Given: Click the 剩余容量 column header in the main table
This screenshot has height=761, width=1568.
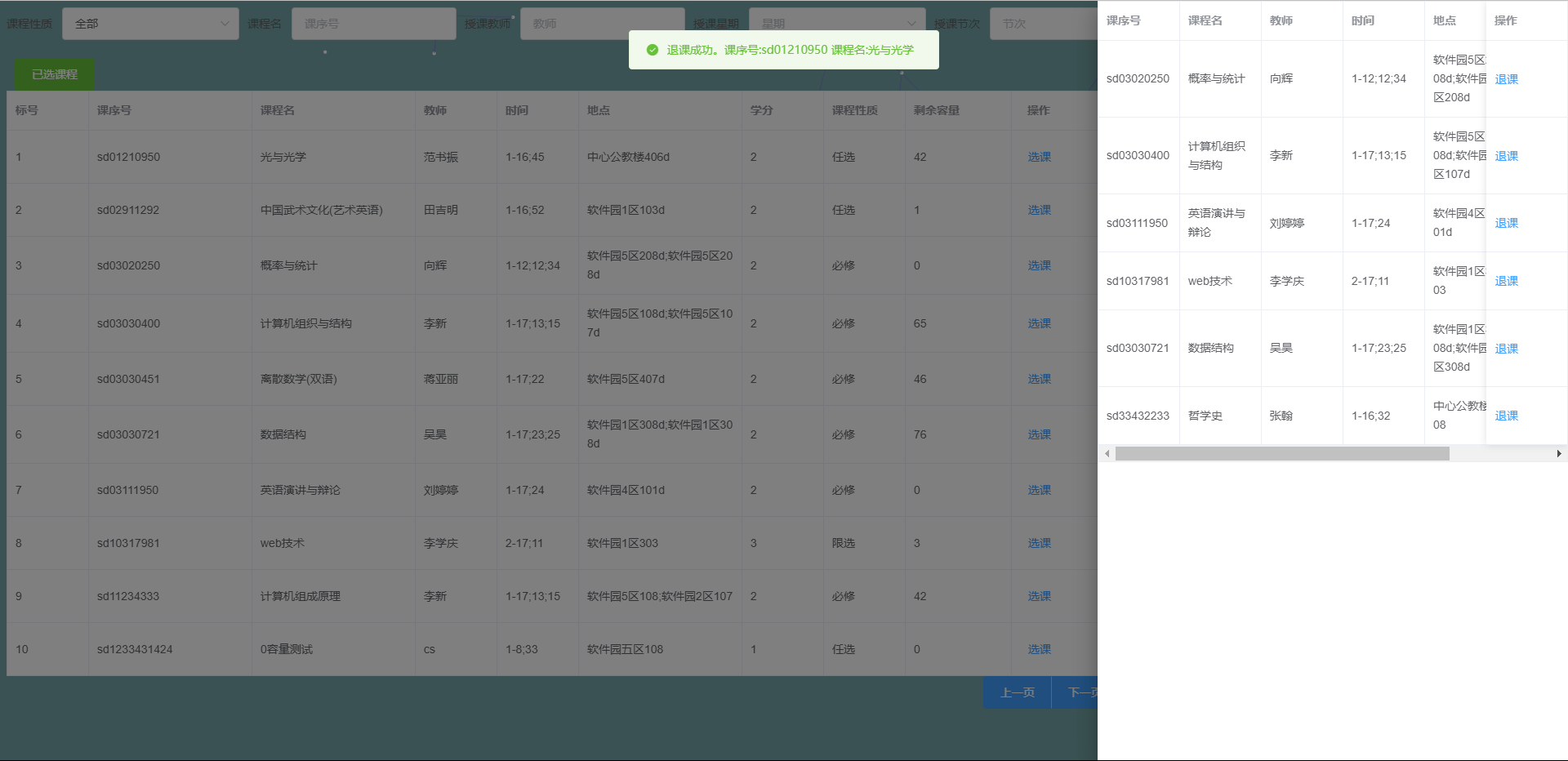Looking at the screenshot, I should [936, 110].
